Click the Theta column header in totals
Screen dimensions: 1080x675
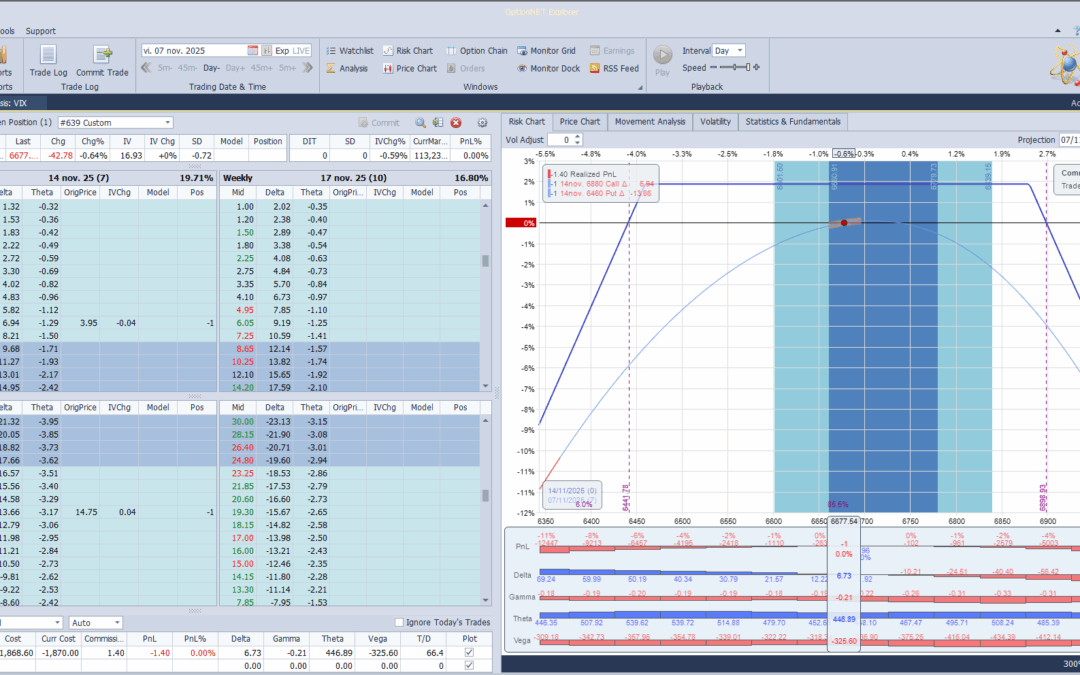point(332,639)
